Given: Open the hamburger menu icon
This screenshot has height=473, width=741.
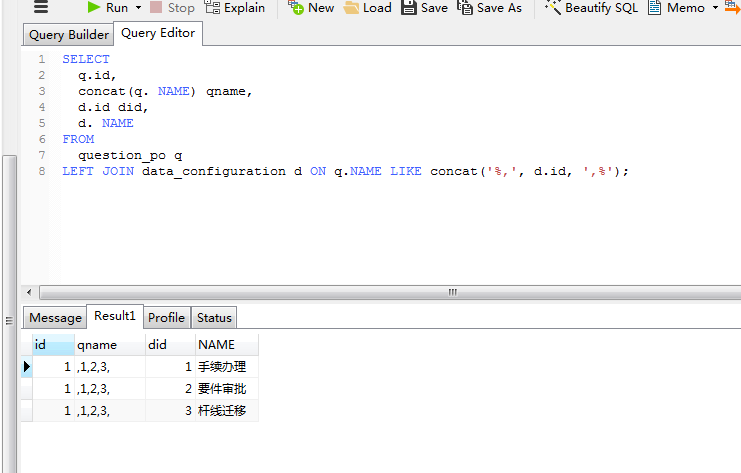Looking at the screenshot, I should 41,7.
